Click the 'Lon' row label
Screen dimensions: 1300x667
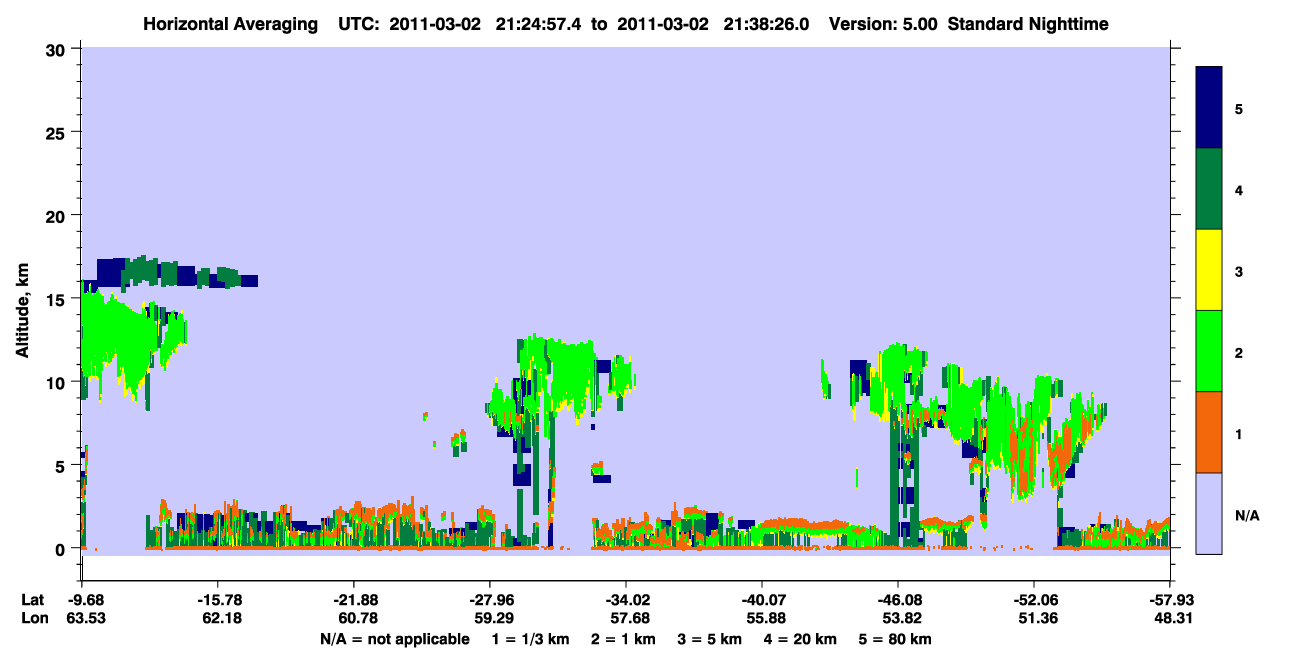point(33,619)
